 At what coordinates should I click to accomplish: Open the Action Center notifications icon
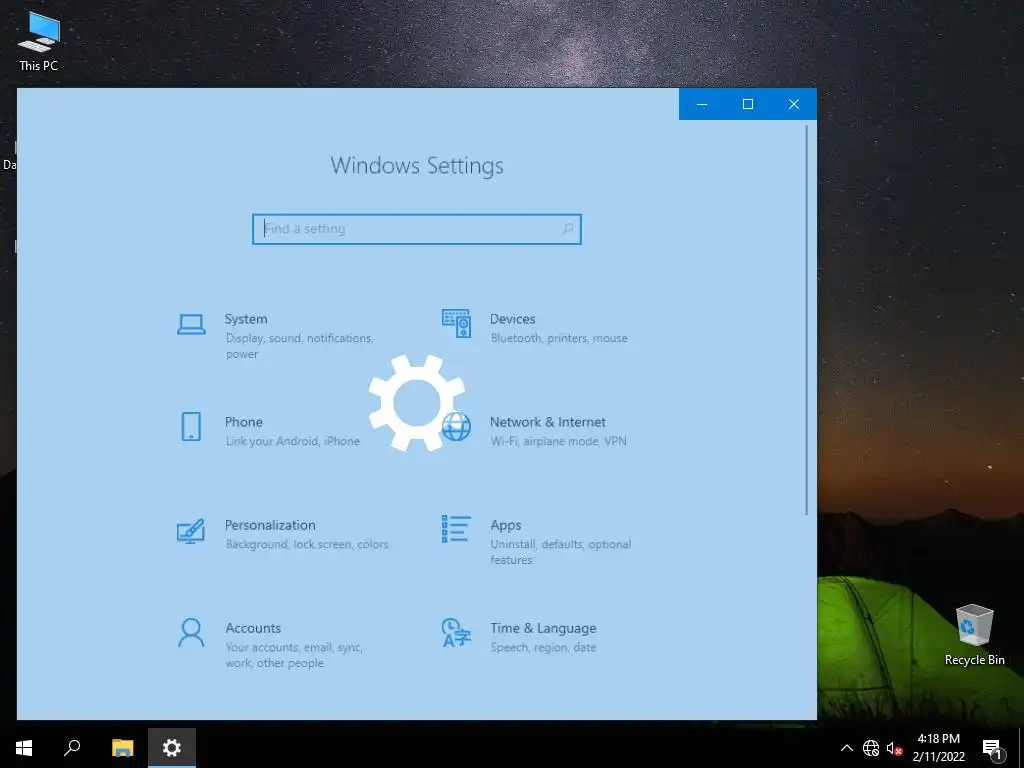993,748
